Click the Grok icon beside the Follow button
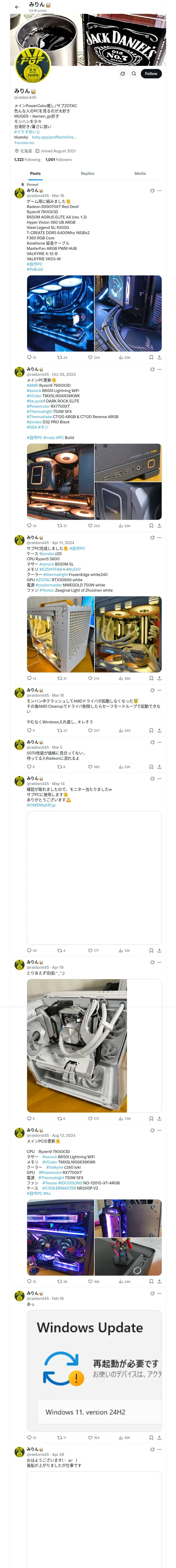Viewport: 176px width, 1568px height. coord(122,74)
